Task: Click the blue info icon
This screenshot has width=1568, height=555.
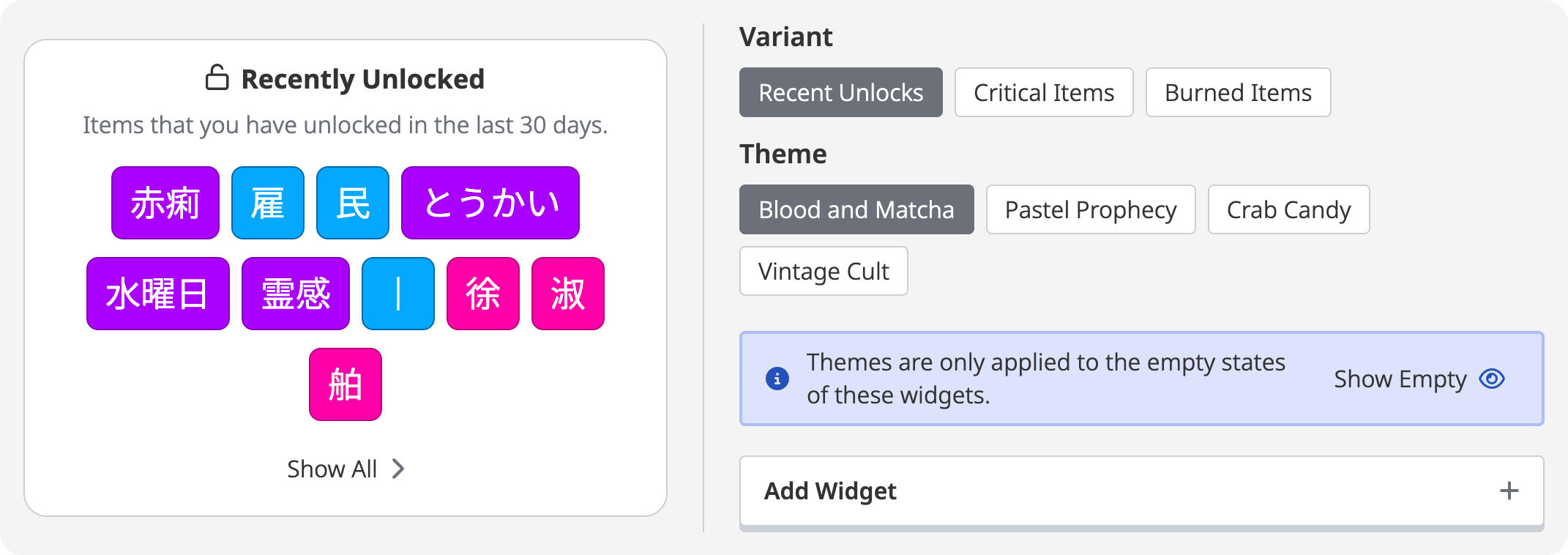Action: [777, 379]
